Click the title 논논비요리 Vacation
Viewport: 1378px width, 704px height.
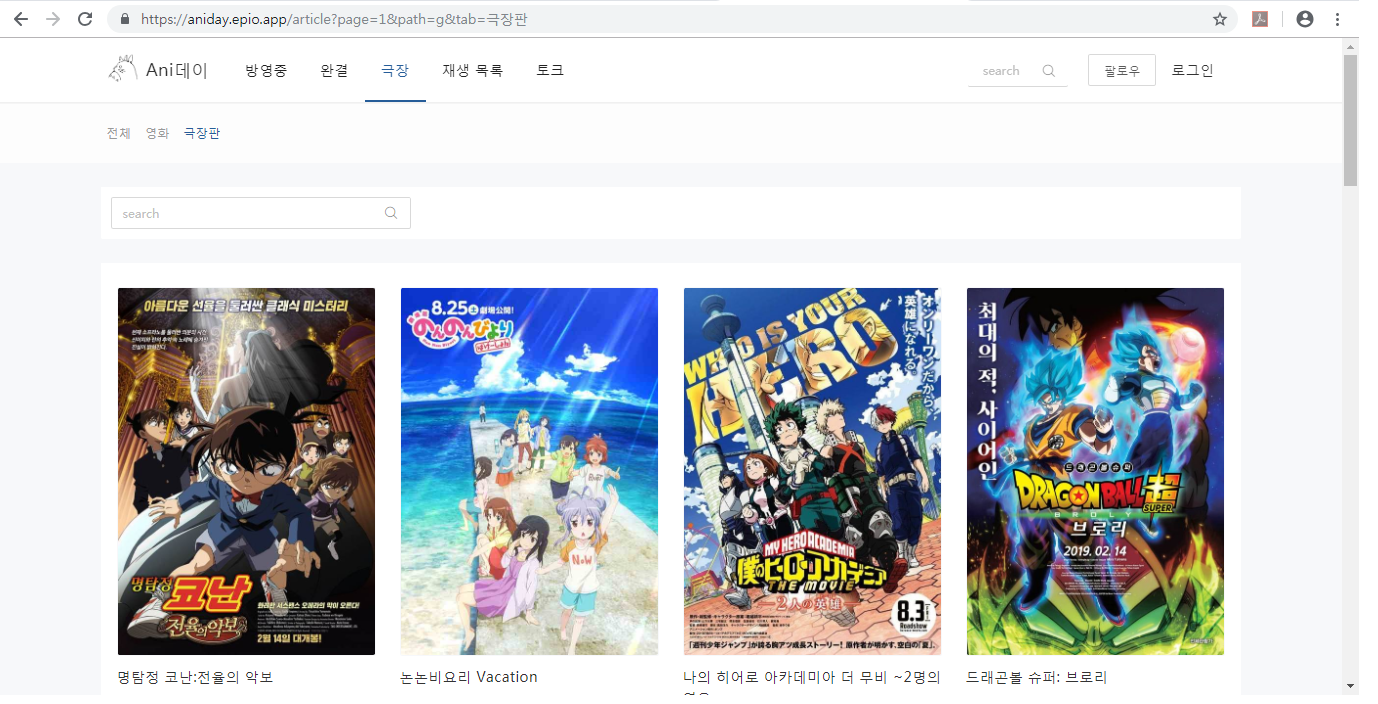coord(469,677)
